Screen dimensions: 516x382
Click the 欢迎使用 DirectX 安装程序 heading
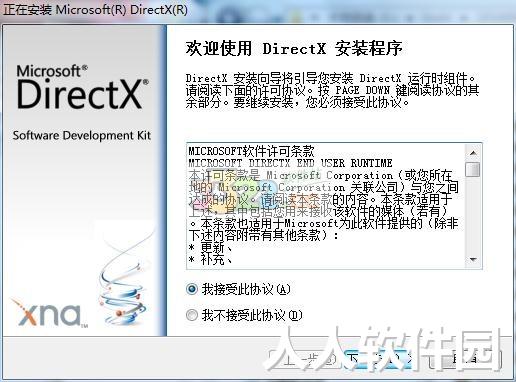294,48
